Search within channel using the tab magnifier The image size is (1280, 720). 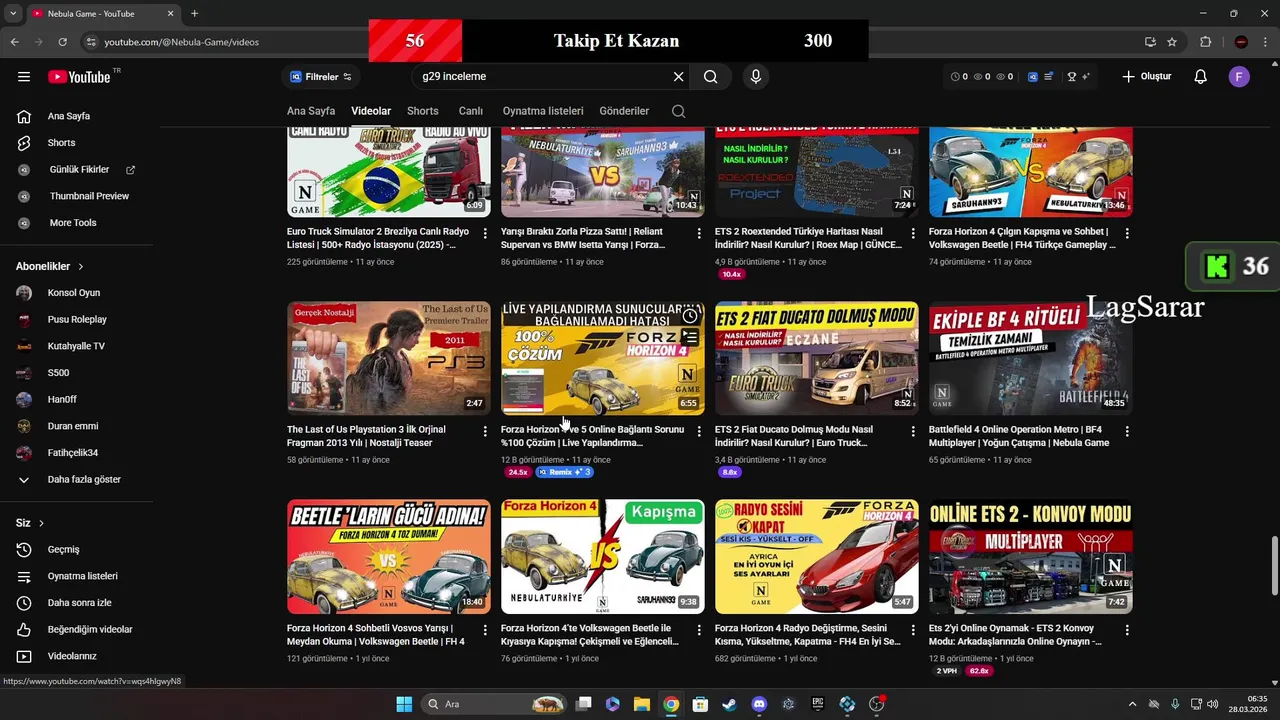(x=679, y=111)
